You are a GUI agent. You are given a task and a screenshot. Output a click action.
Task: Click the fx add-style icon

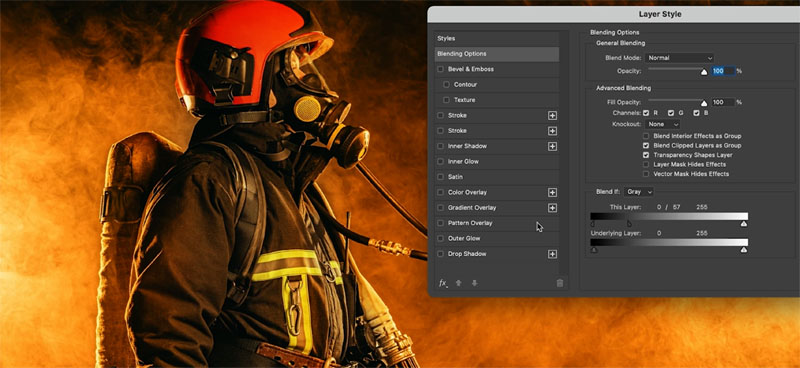click(x=443, y=283)
